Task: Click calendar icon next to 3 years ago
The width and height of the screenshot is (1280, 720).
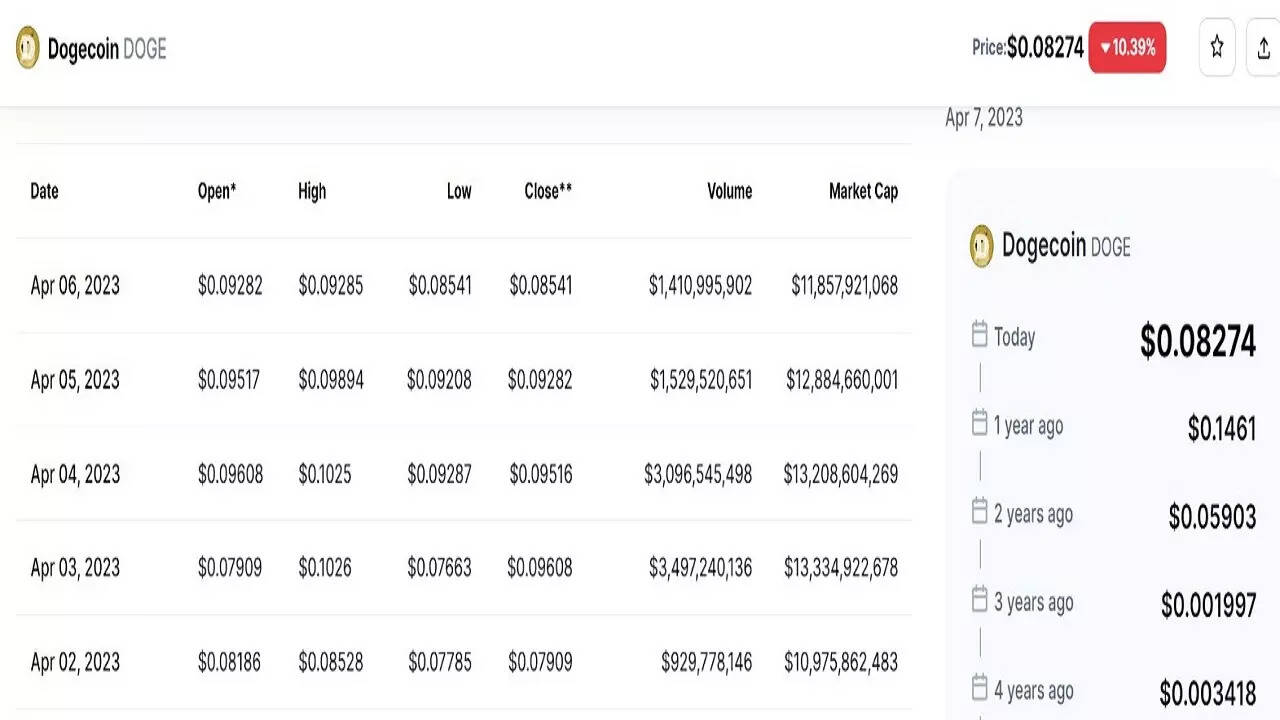Action: (980, 600)
